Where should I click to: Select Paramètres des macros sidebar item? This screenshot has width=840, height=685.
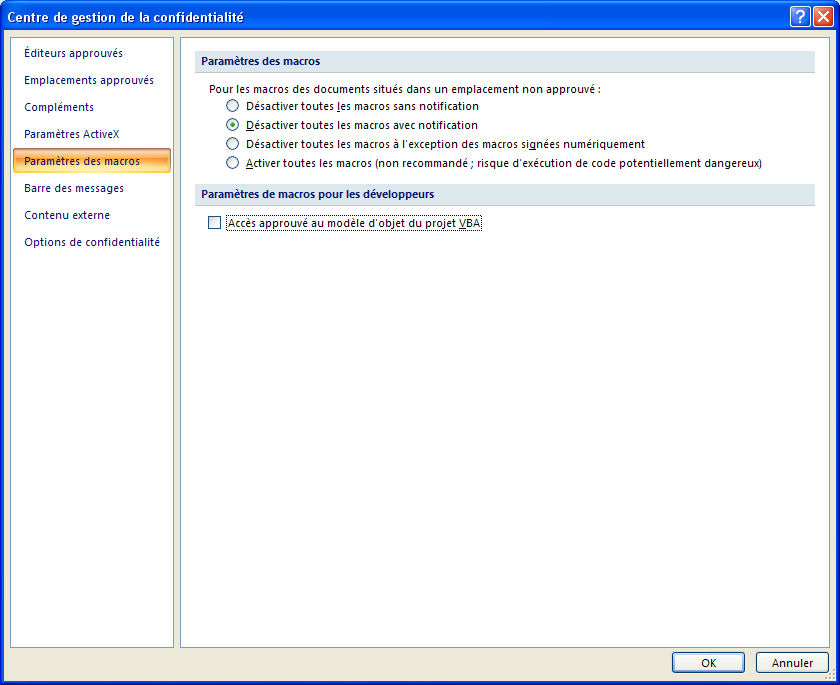pyautogui.click(x=82, y=161)
